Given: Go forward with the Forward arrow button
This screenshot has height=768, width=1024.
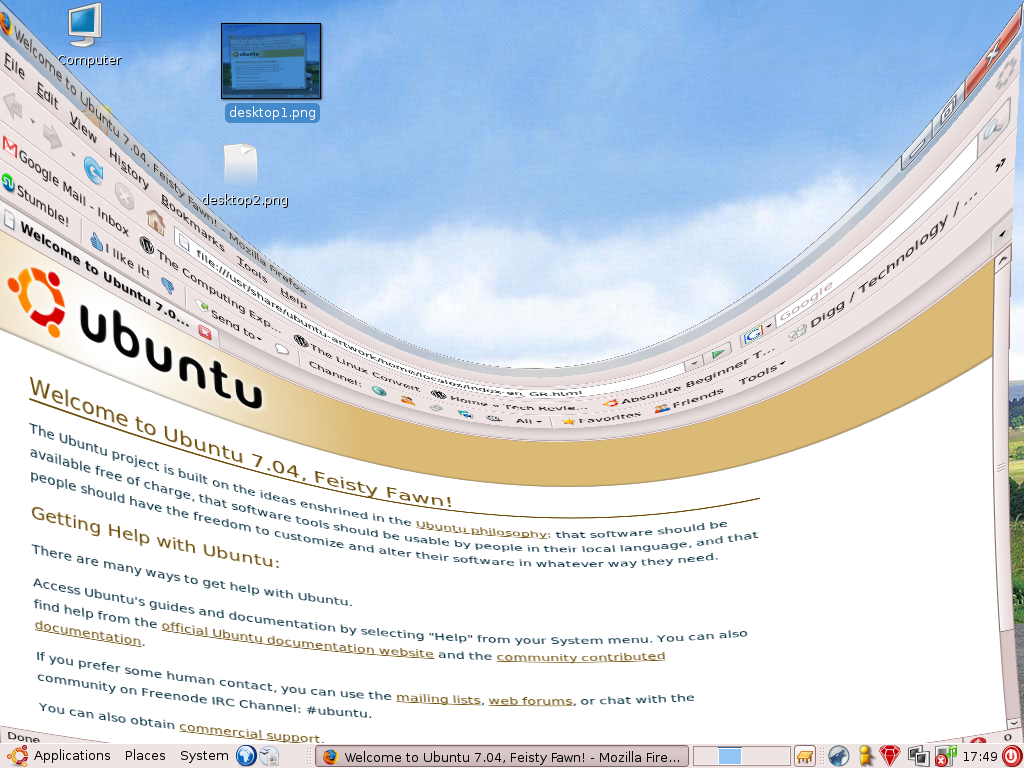Looking at the screenshot, I should [x=53, y=136].
